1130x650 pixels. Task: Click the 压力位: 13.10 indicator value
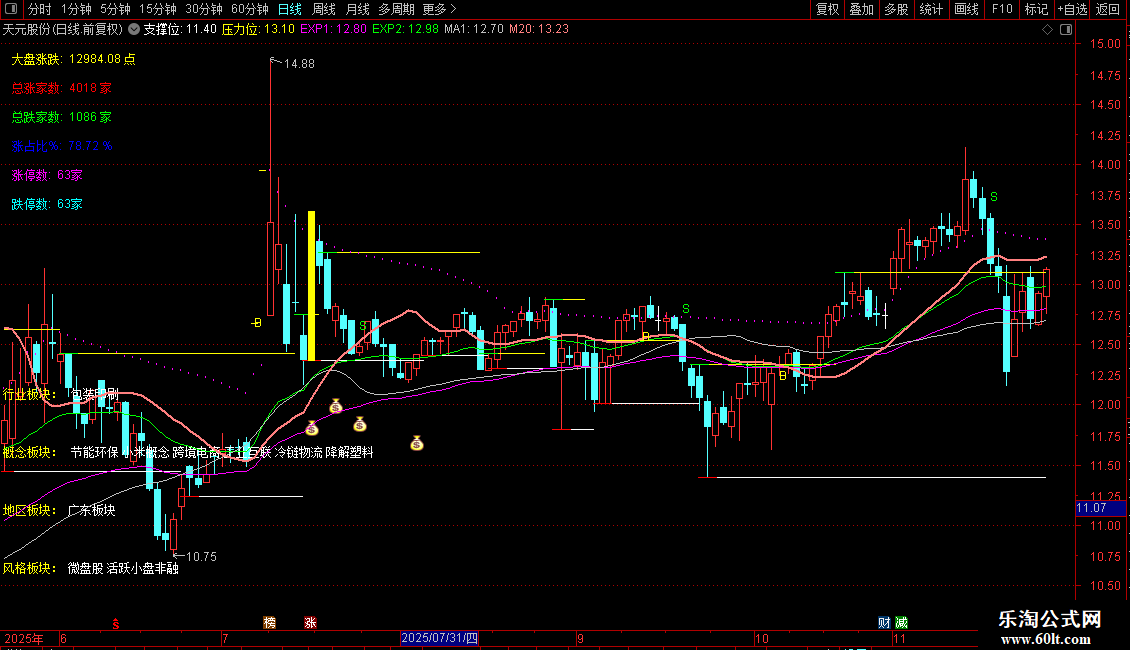click(258, 29)
